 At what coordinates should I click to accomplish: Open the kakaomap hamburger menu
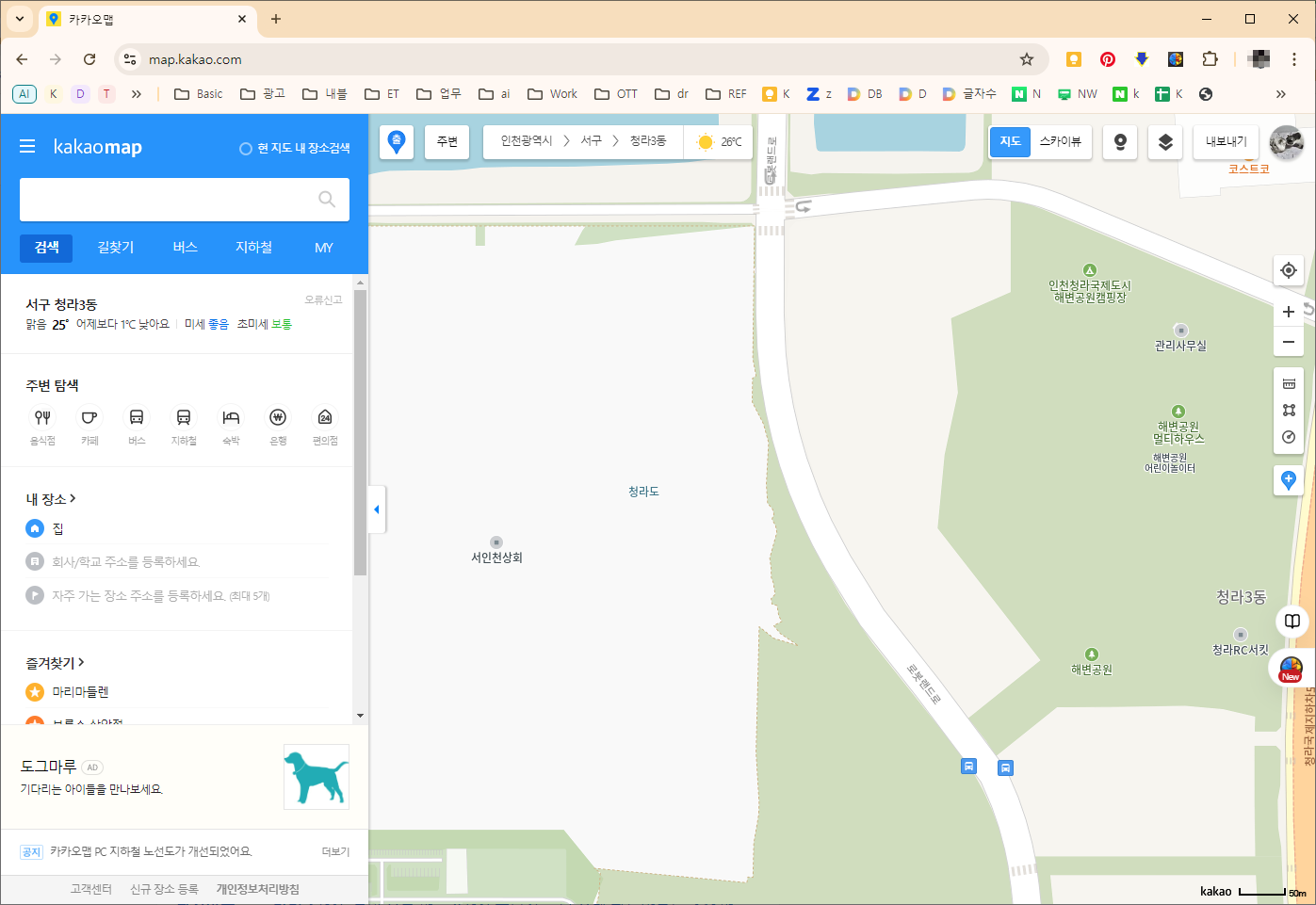(x=27, y=147)
